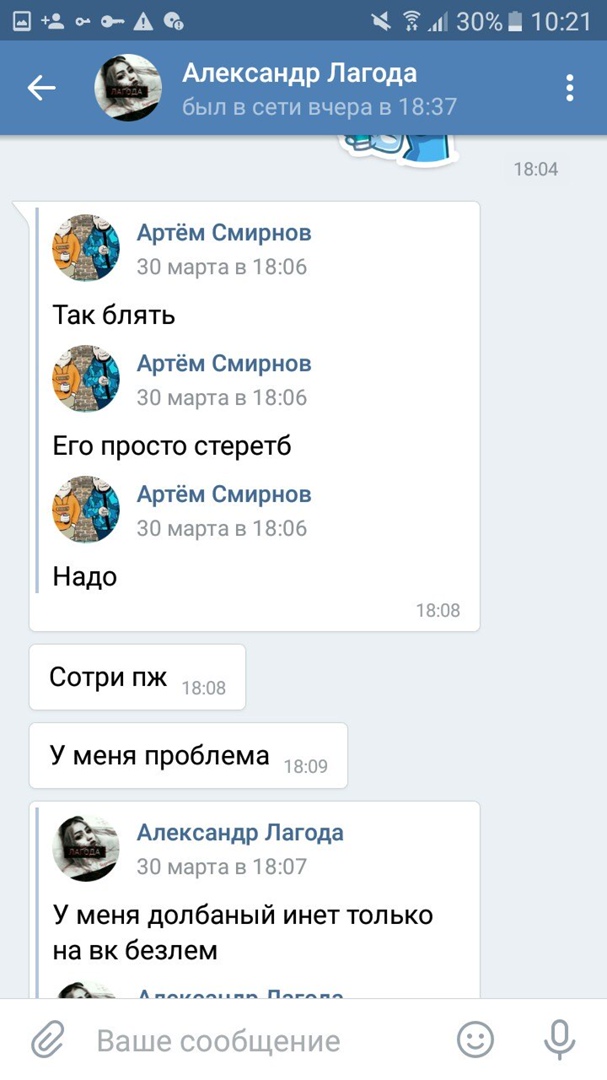Tap the back arrow in the header
Screen dimensions: 607x1080
tap(41, 88)
